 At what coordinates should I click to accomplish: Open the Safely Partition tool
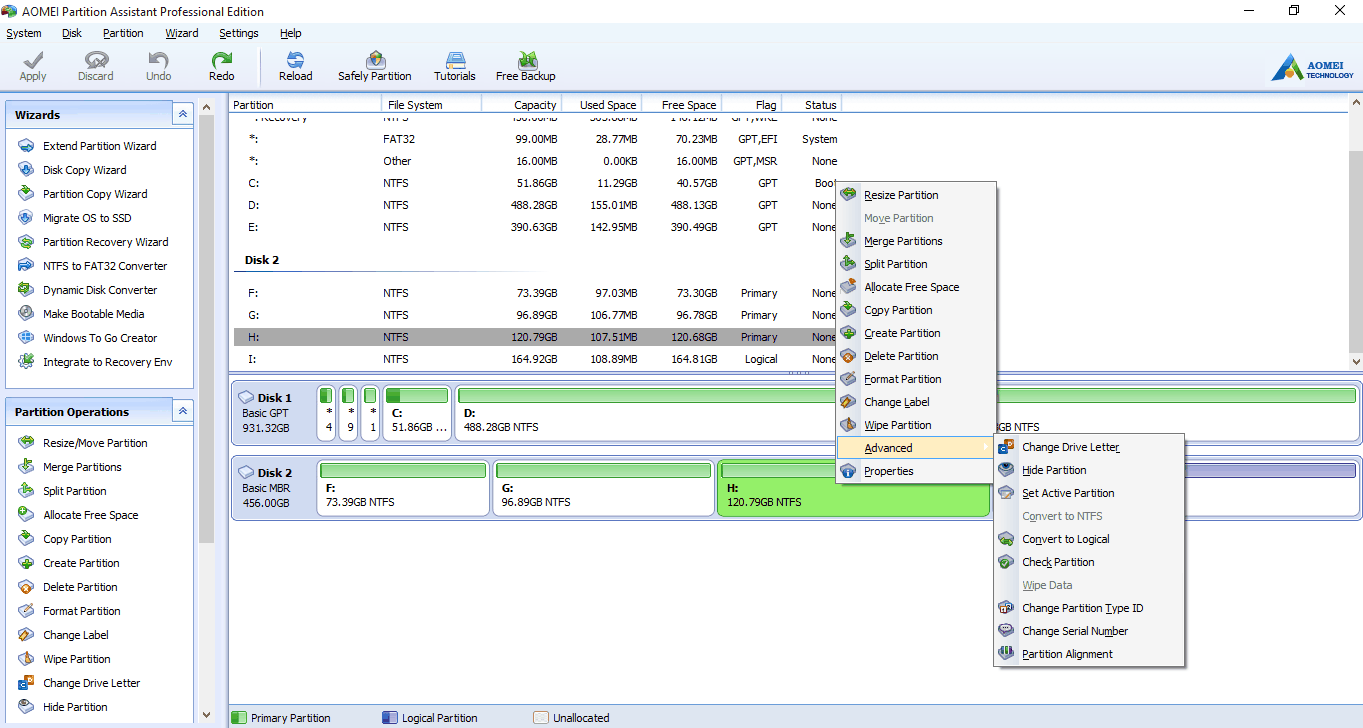375,66
